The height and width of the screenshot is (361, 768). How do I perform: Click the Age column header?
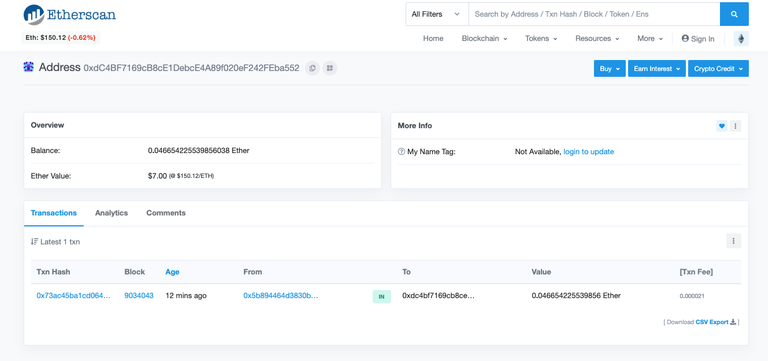tap(172, 272)
